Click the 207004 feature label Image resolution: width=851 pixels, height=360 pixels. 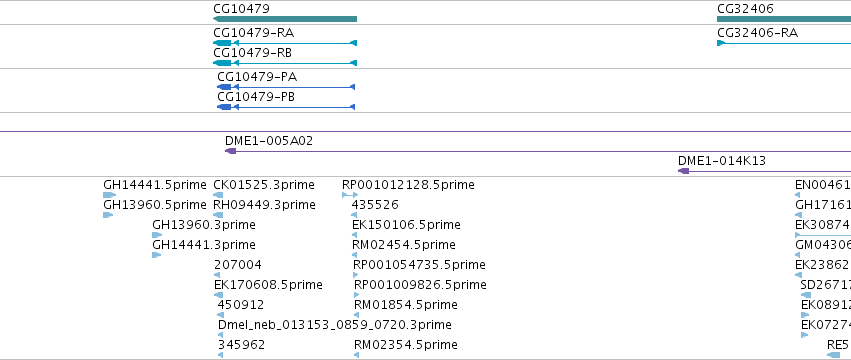coord(238,265)
